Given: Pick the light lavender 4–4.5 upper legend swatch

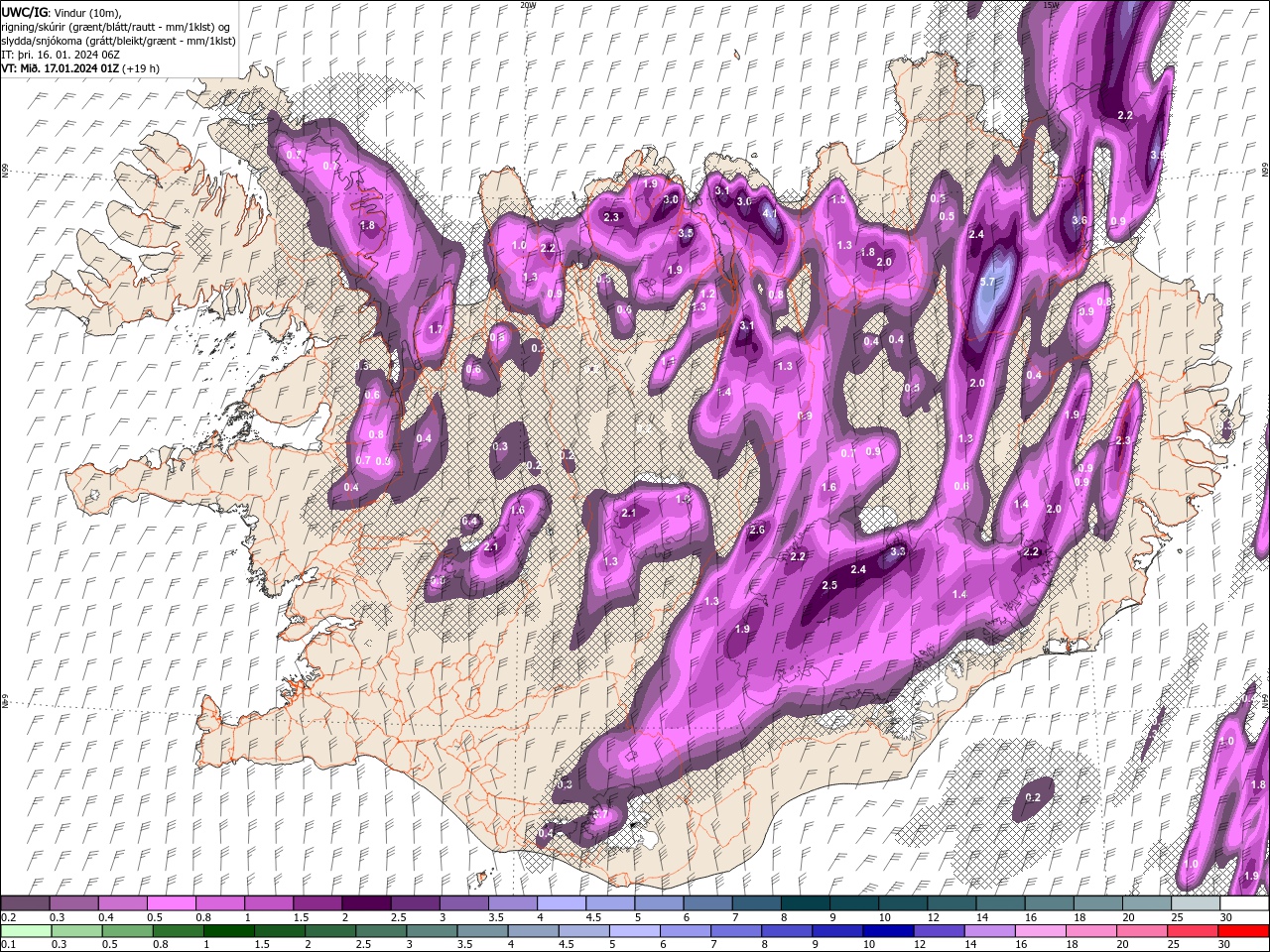Looking at the screenshot, I should (x=561, y=903).
